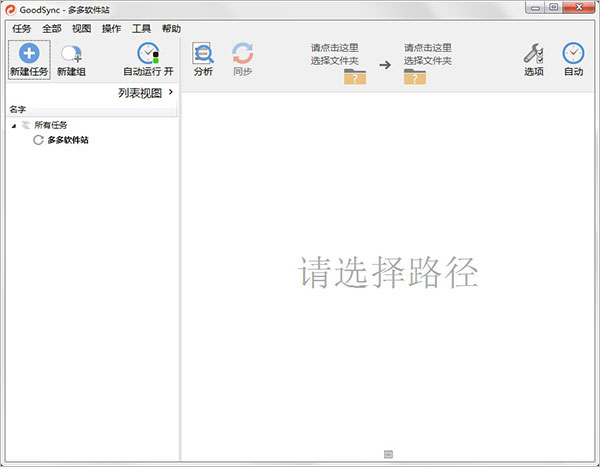This screenshot has height=467, width=600.
Task: Open the 自动 (Auto) clock icon
Action: pos(573,53)
